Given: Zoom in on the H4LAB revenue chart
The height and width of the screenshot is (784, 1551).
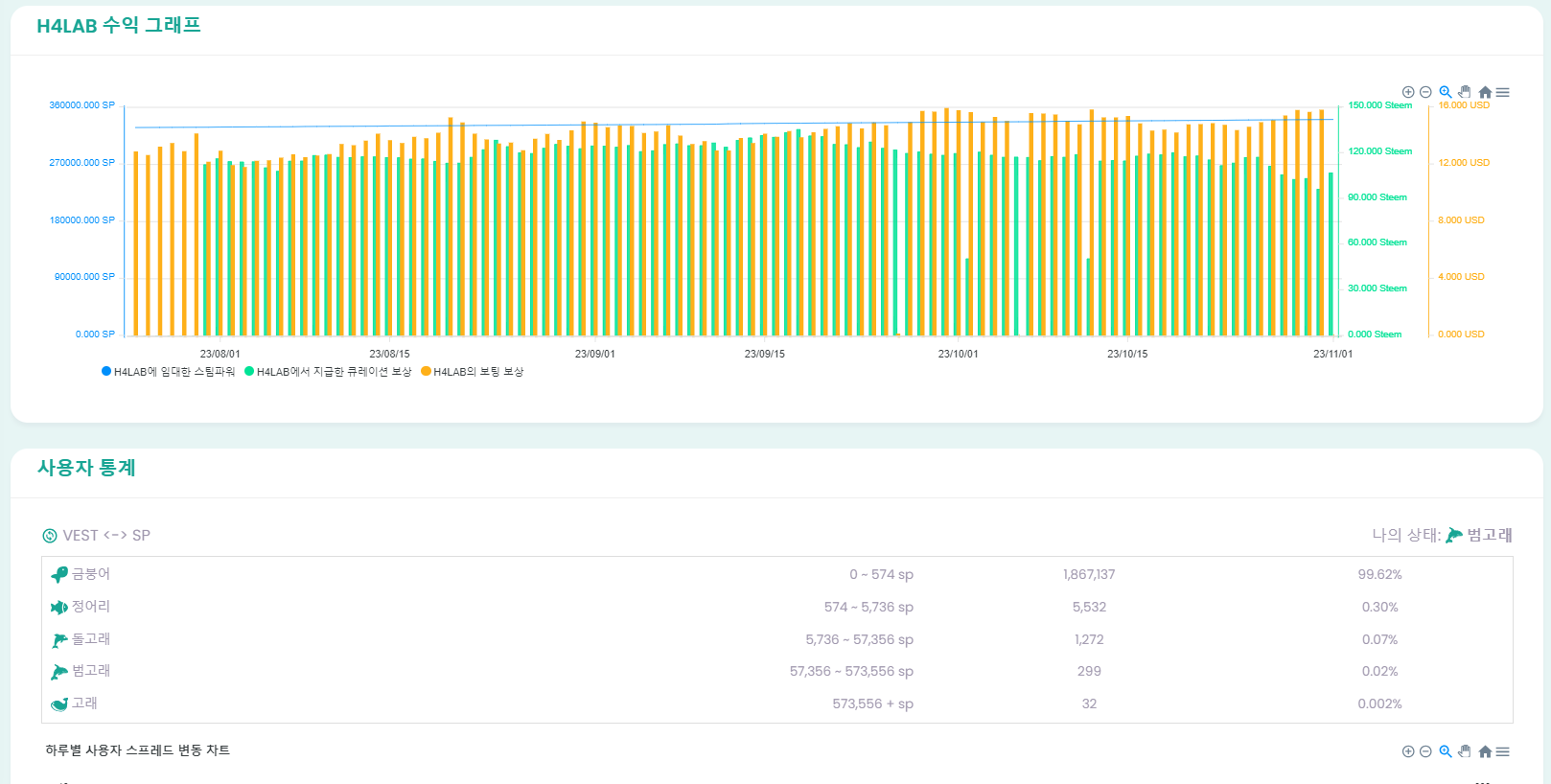Looking at the screenshot, I should coord(1408,92).
